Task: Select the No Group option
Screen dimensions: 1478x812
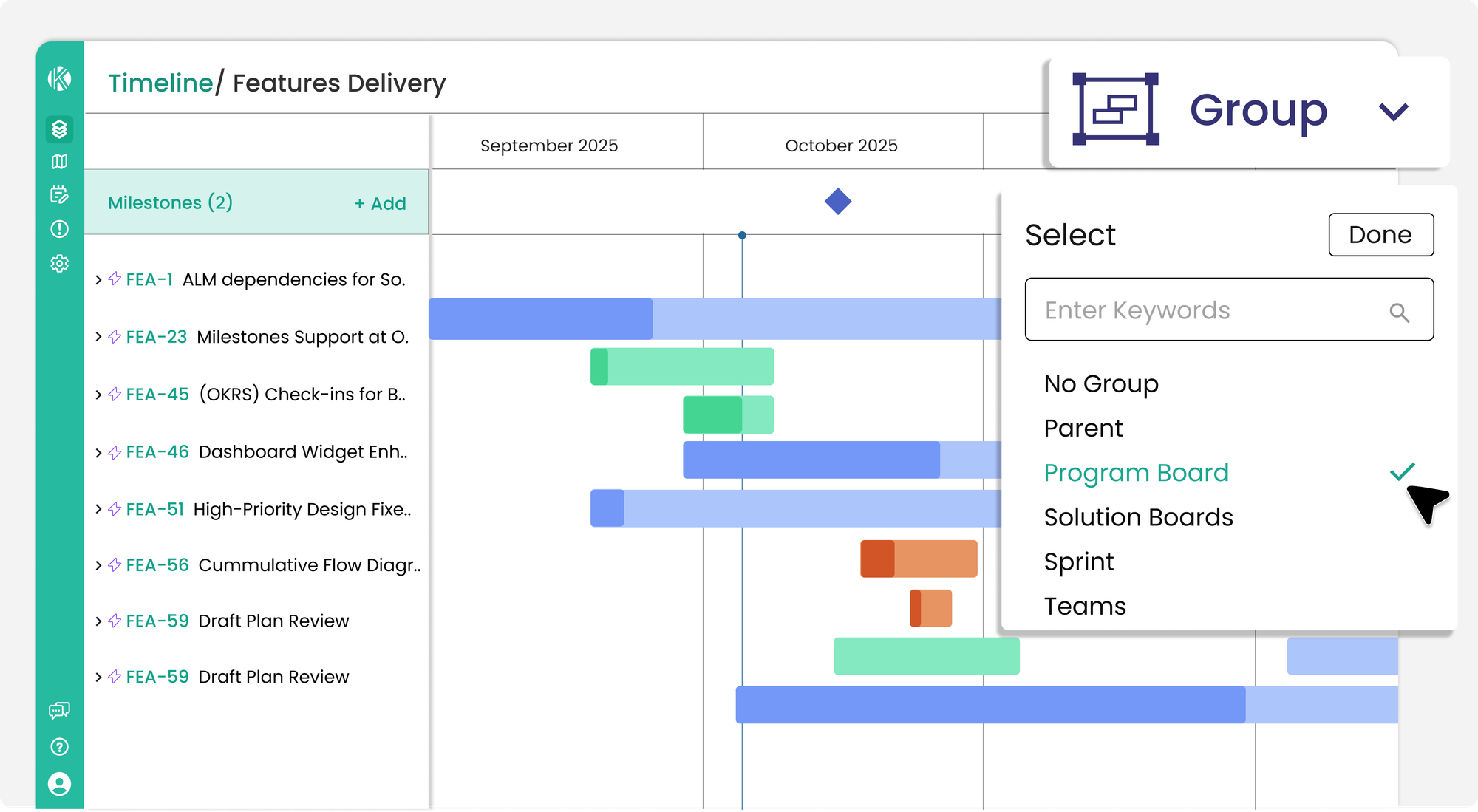Action: click(1101, 383)
